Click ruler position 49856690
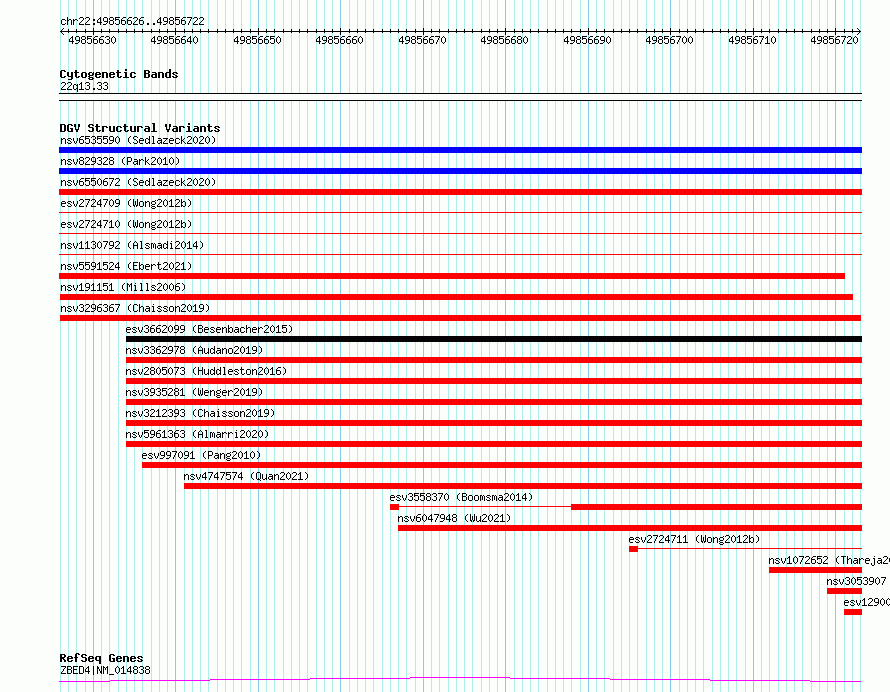This screenshot has width=890, height=692. point(587,40)
